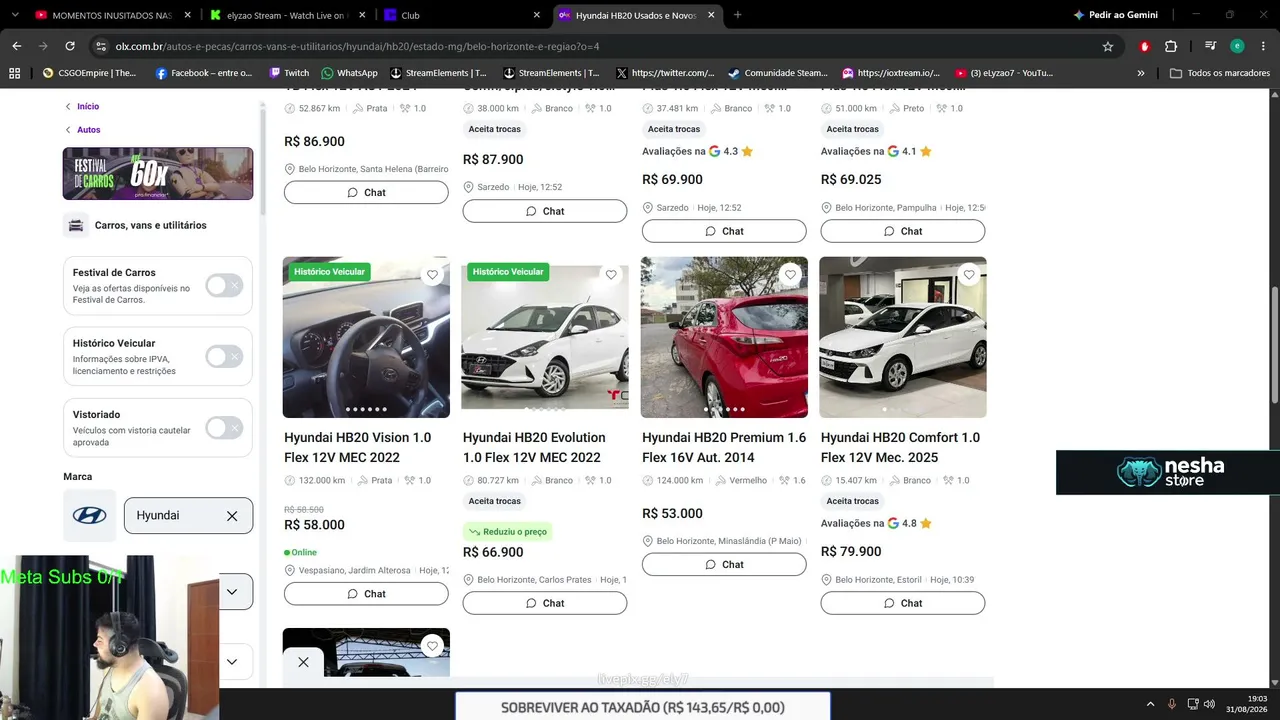The width and height of the screenshot is (1280, 720).
Task: Switch to the elyzao Stream tab
Action: pyautogui.click(x=285, y=15)
